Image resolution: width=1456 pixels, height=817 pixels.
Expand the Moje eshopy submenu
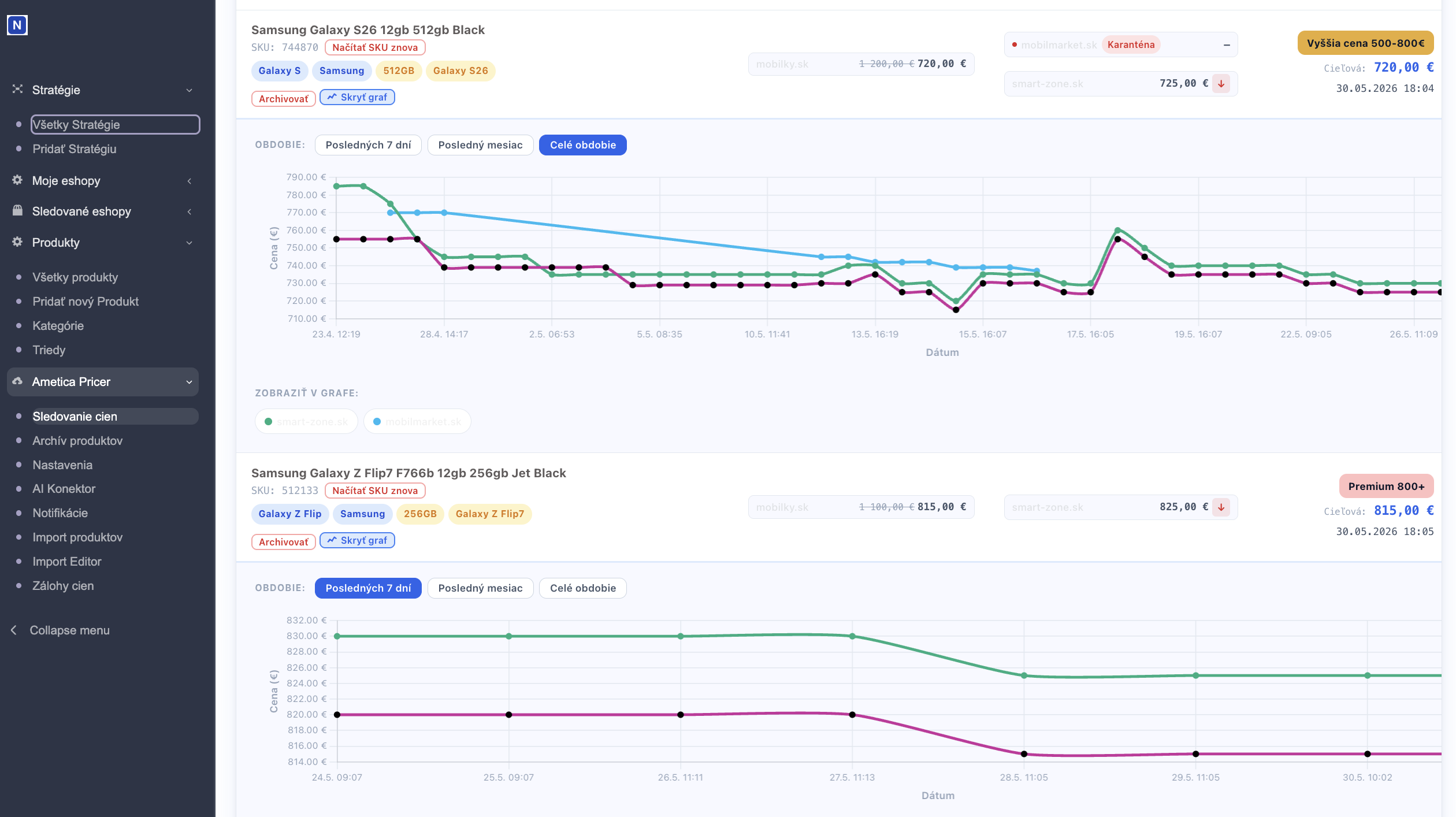pos(189,181)
